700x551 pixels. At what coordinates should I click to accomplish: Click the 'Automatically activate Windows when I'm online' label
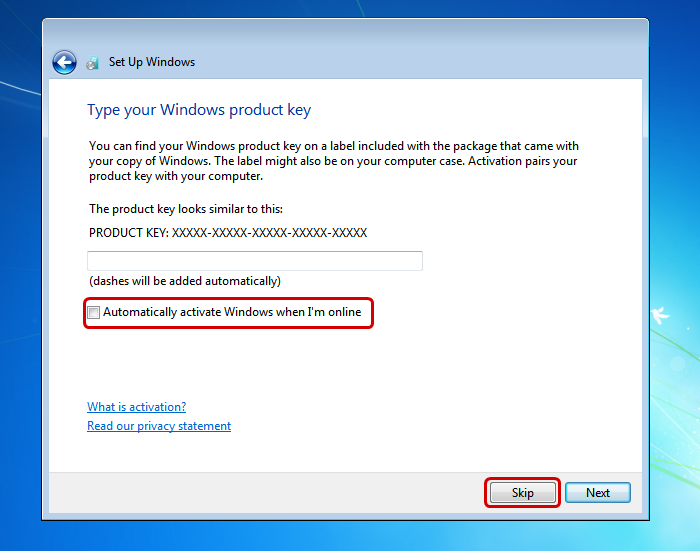[x=232, y=312]
